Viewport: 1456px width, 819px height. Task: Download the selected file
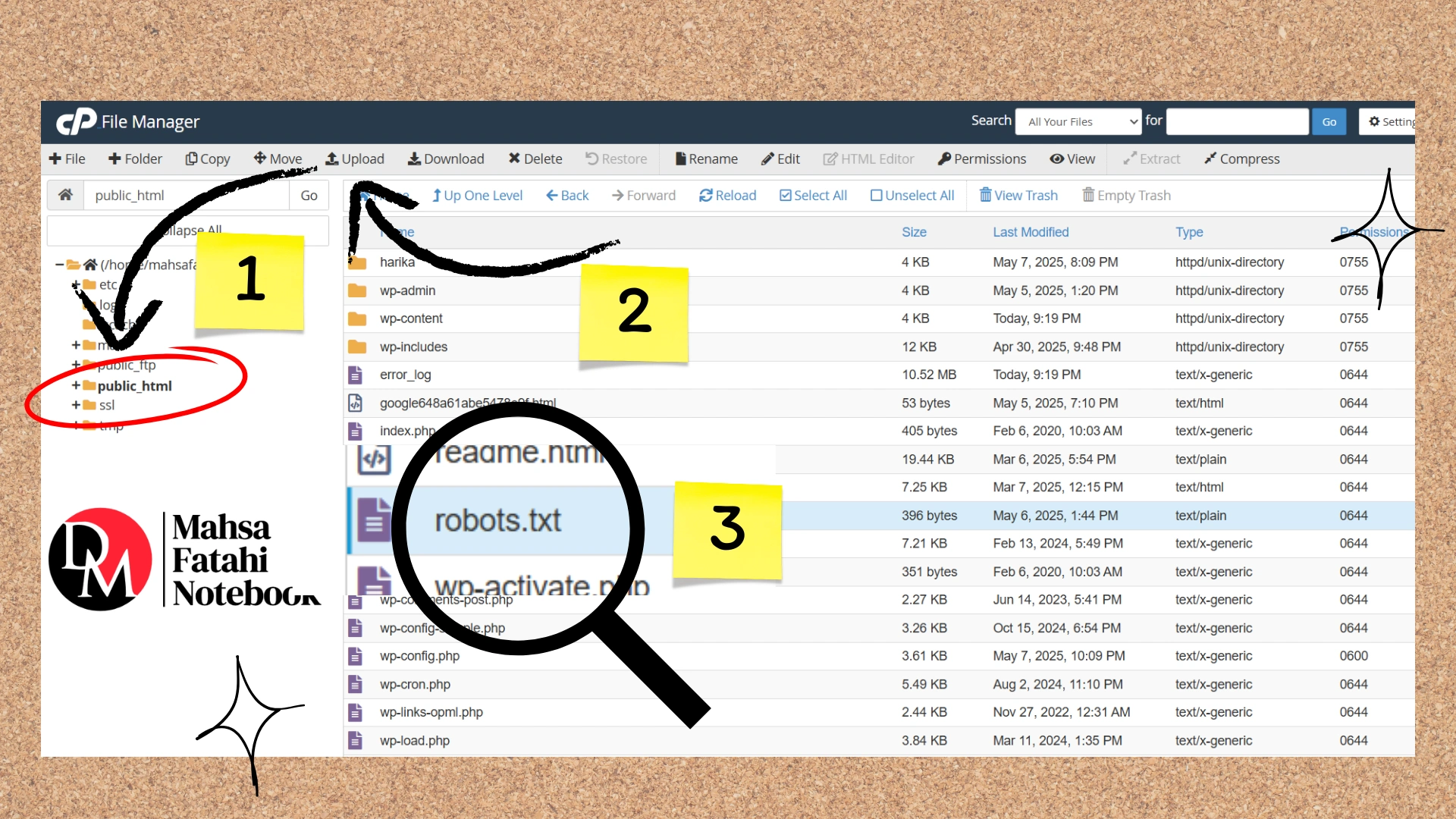click(x=446, y=158)
